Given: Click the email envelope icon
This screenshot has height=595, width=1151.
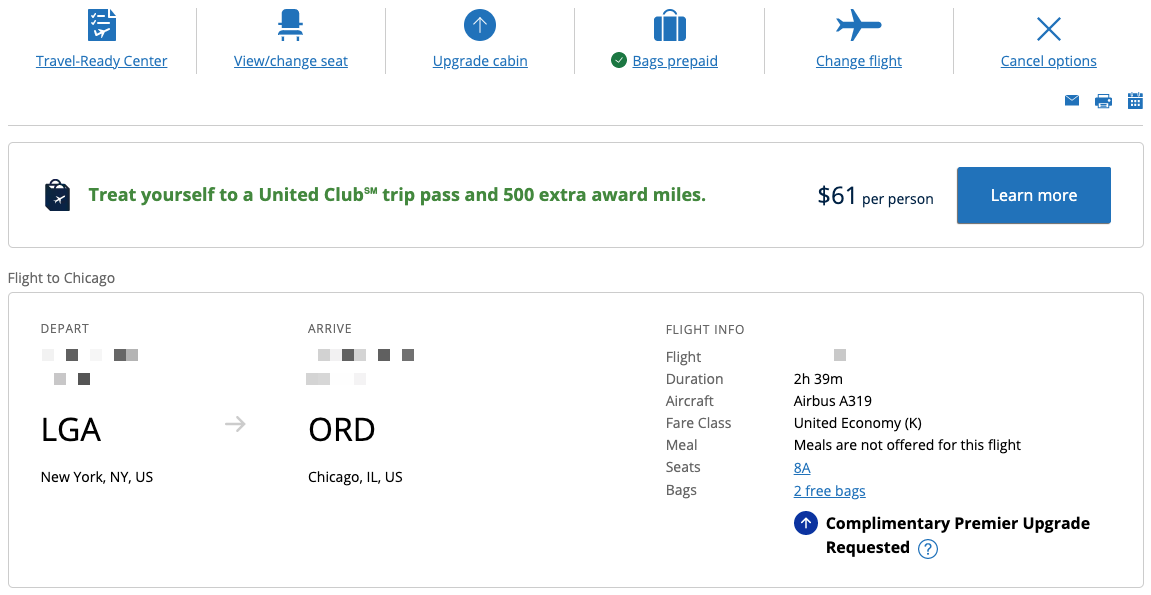Looking at the screenshot, I should (x=1072, y=101).
